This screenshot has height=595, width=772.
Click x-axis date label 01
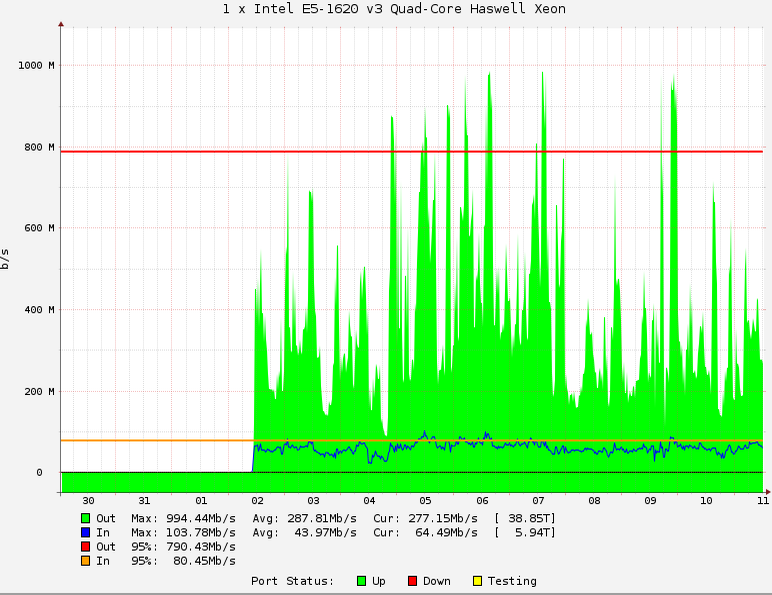201,500
